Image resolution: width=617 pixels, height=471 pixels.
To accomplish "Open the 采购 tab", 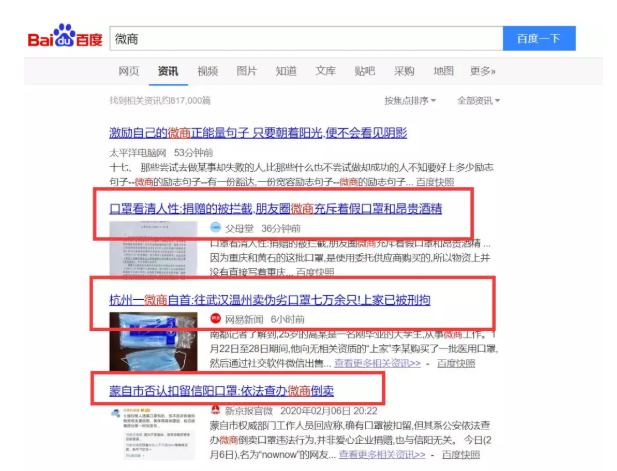I will click(x=404, y=71).
